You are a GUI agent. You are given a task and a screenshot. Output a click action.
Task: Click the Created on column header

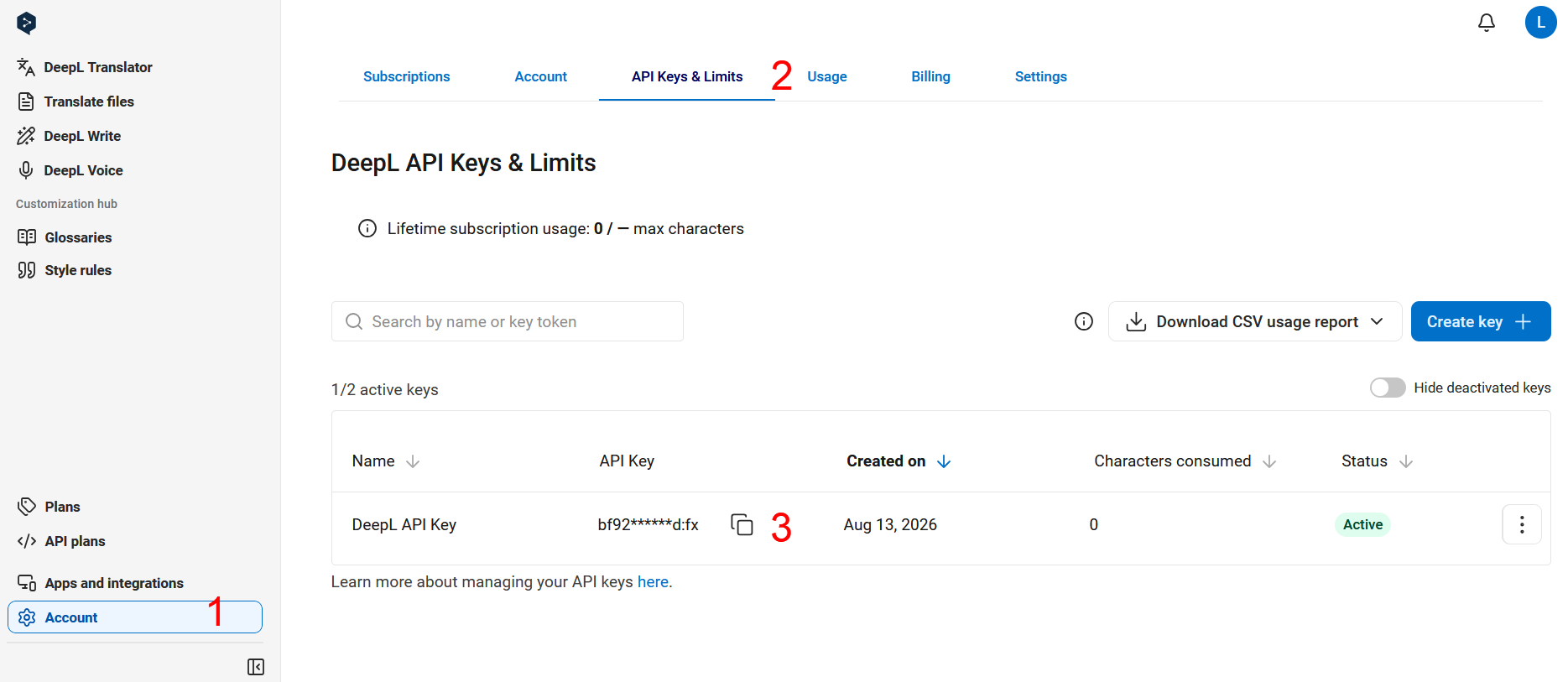tap(886, 461)
